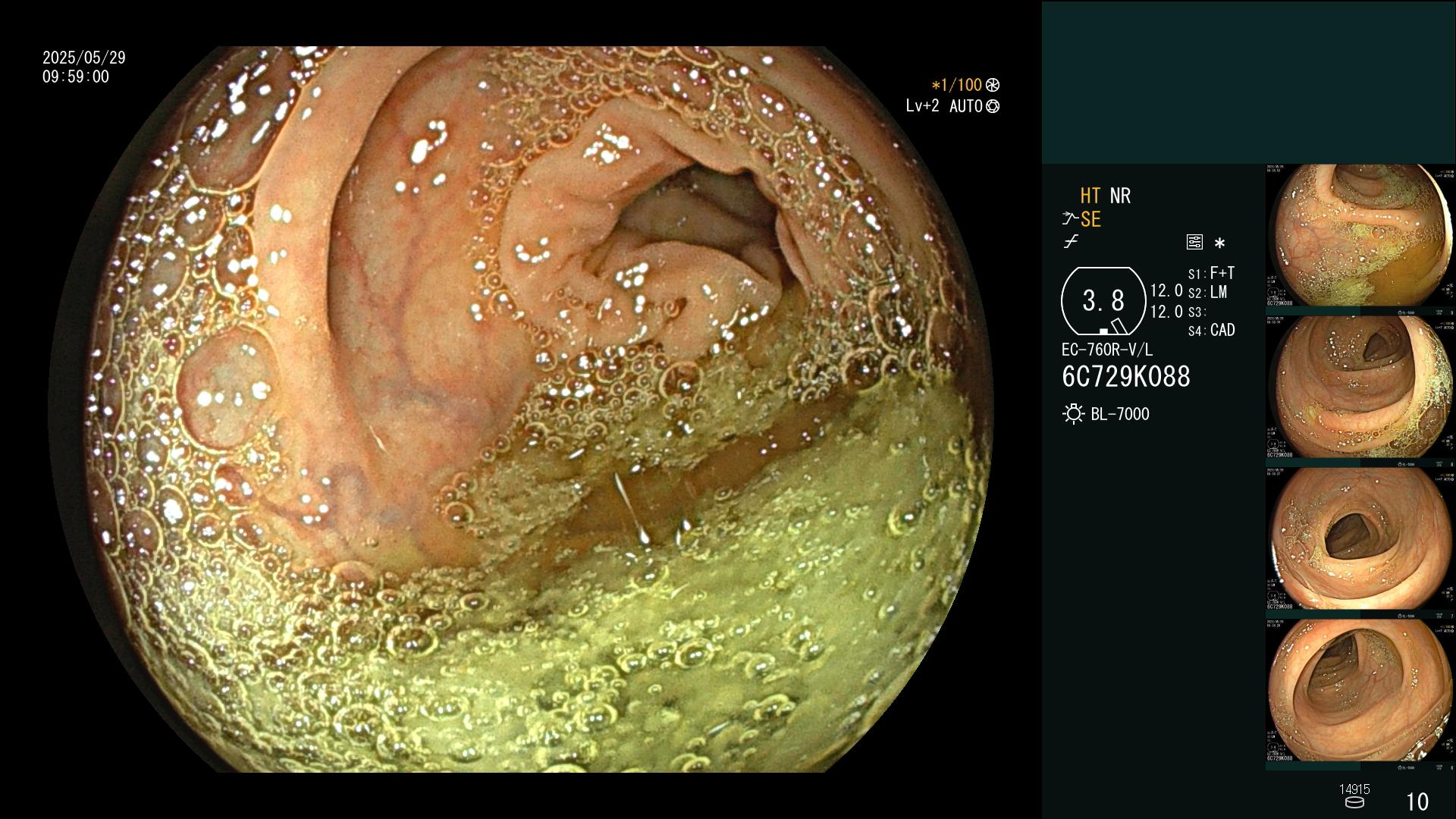Select the HT indicator

(x=1090, y=196)
